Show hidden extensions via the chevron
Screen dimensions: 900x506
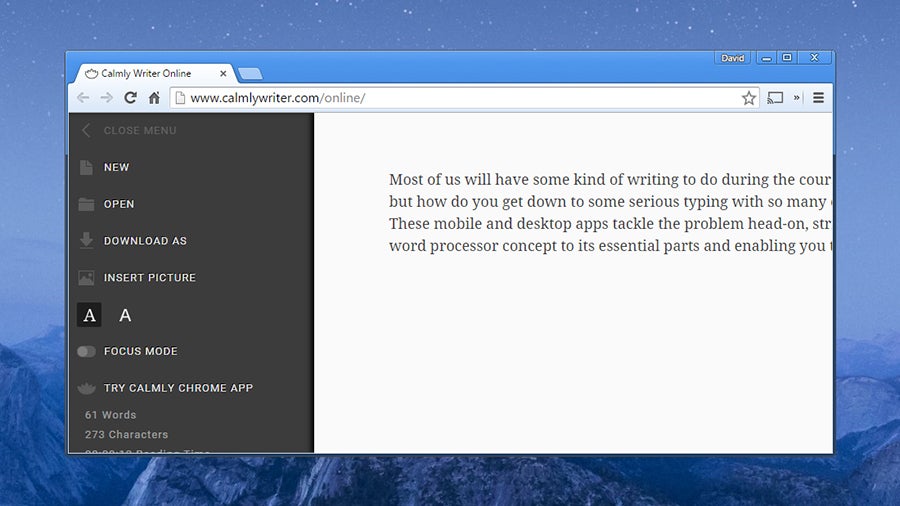point(797,98)
